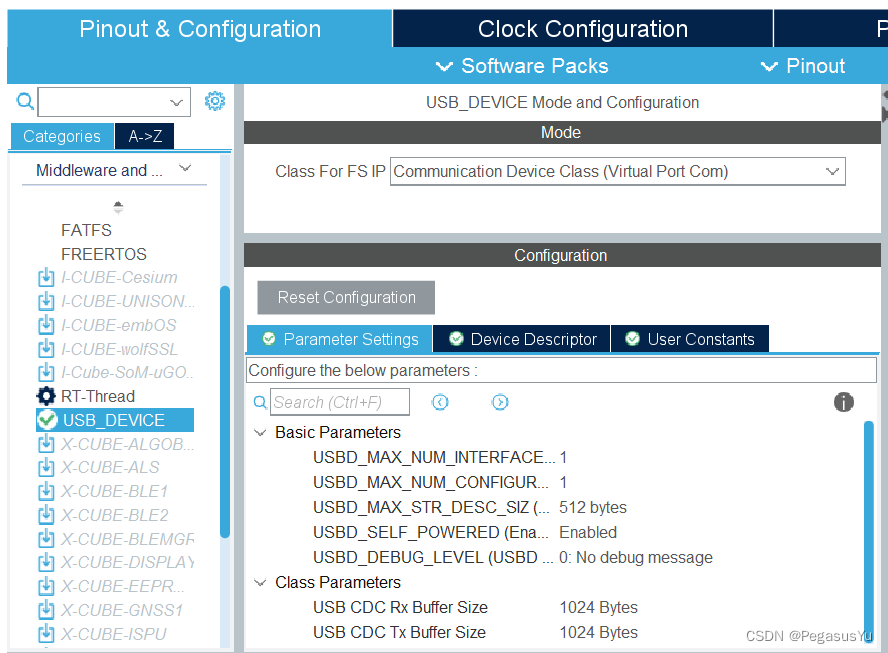Screen dimensions: 888x653
Task: Click the parameter search magnifier icon
Action: click(x=260, y=403)
